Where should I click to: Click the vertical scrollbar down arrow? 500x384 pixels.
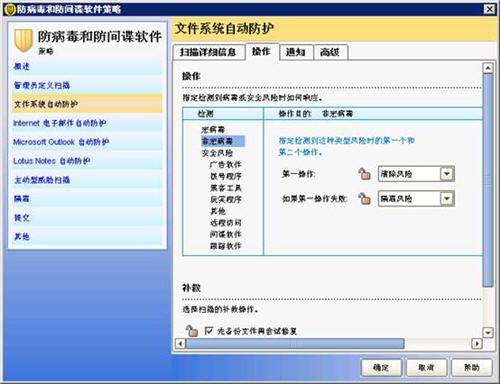tap(488, 332)
